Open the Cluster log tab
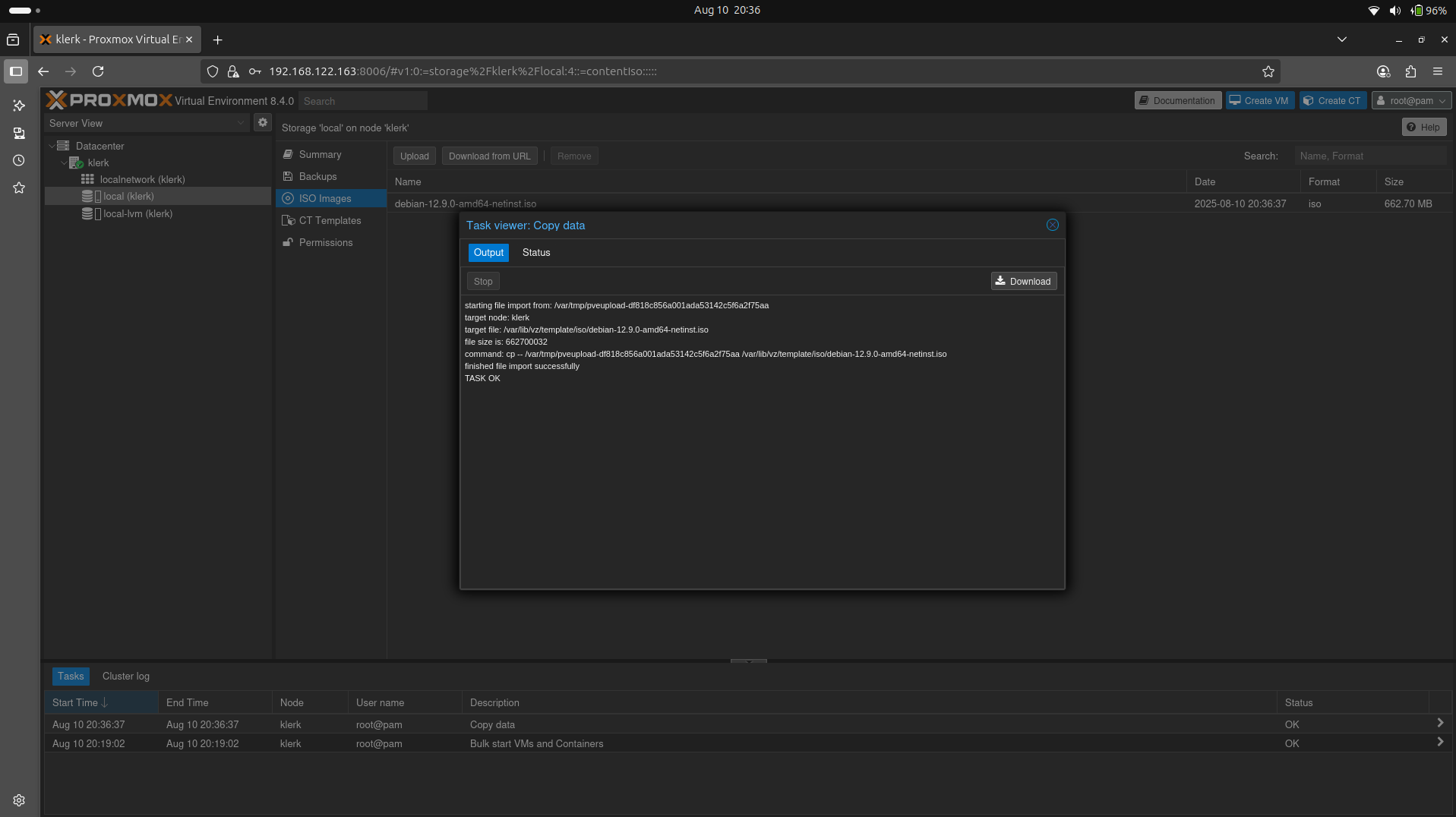 (125, 676)
